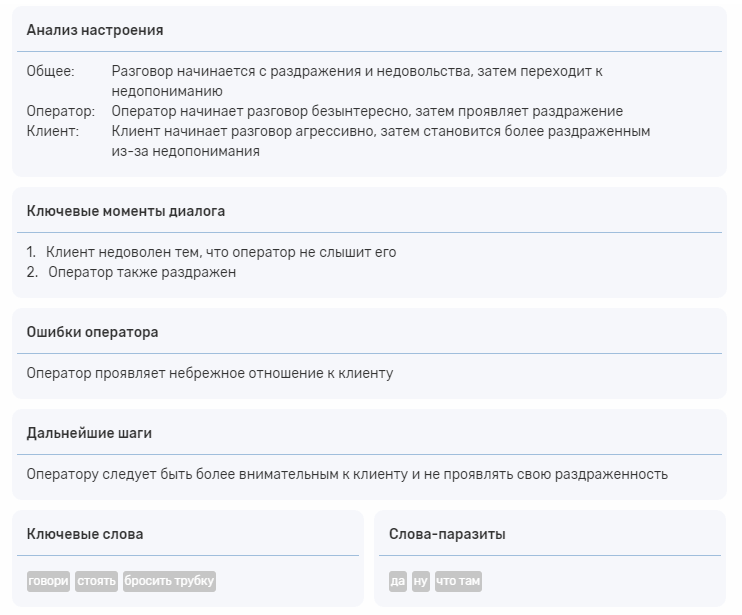
Task: Select the 'что там' filler word tag
Action: 458,581
